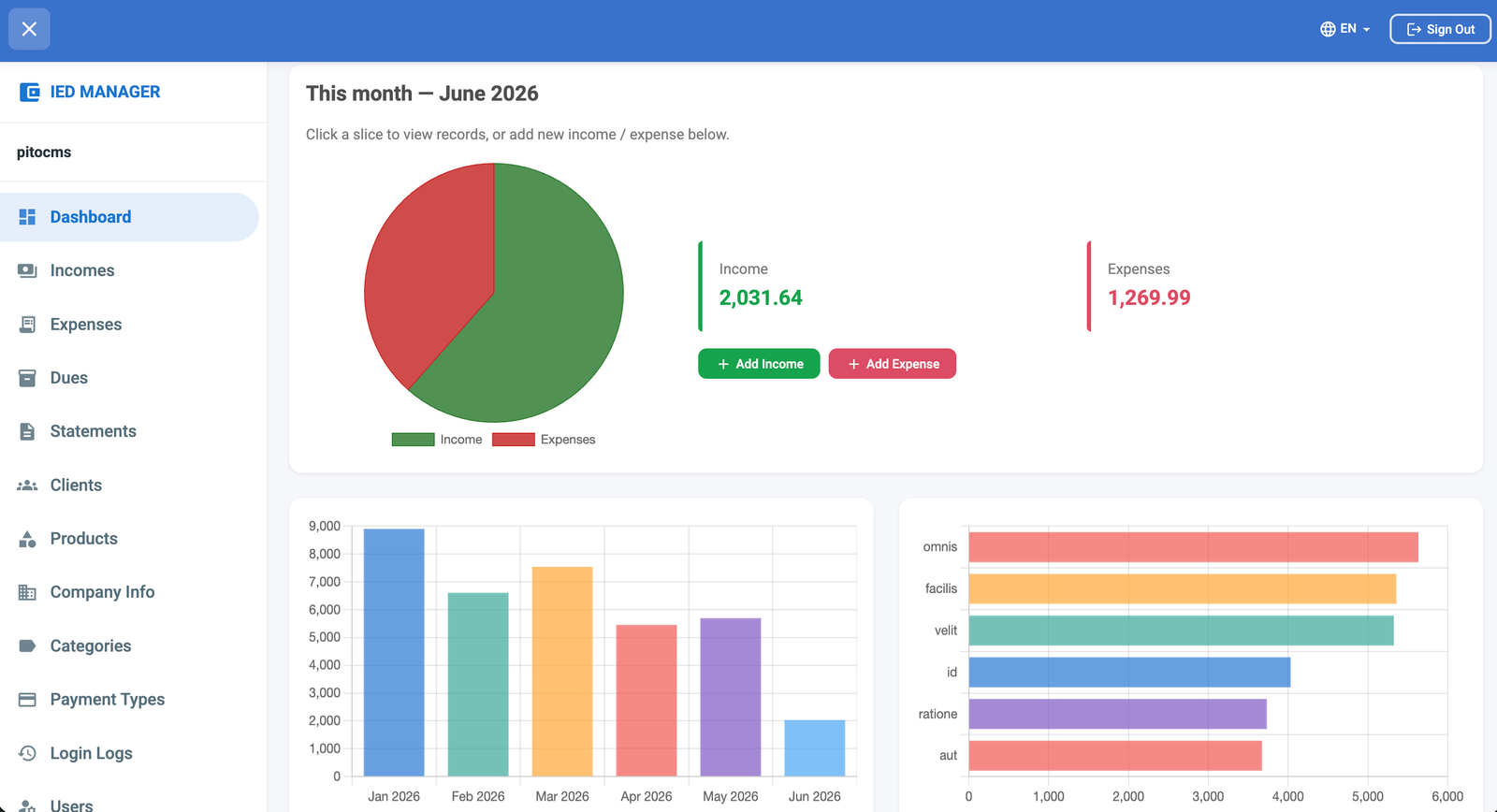Click the id horizontal bar

click(x=1129, y=672)
